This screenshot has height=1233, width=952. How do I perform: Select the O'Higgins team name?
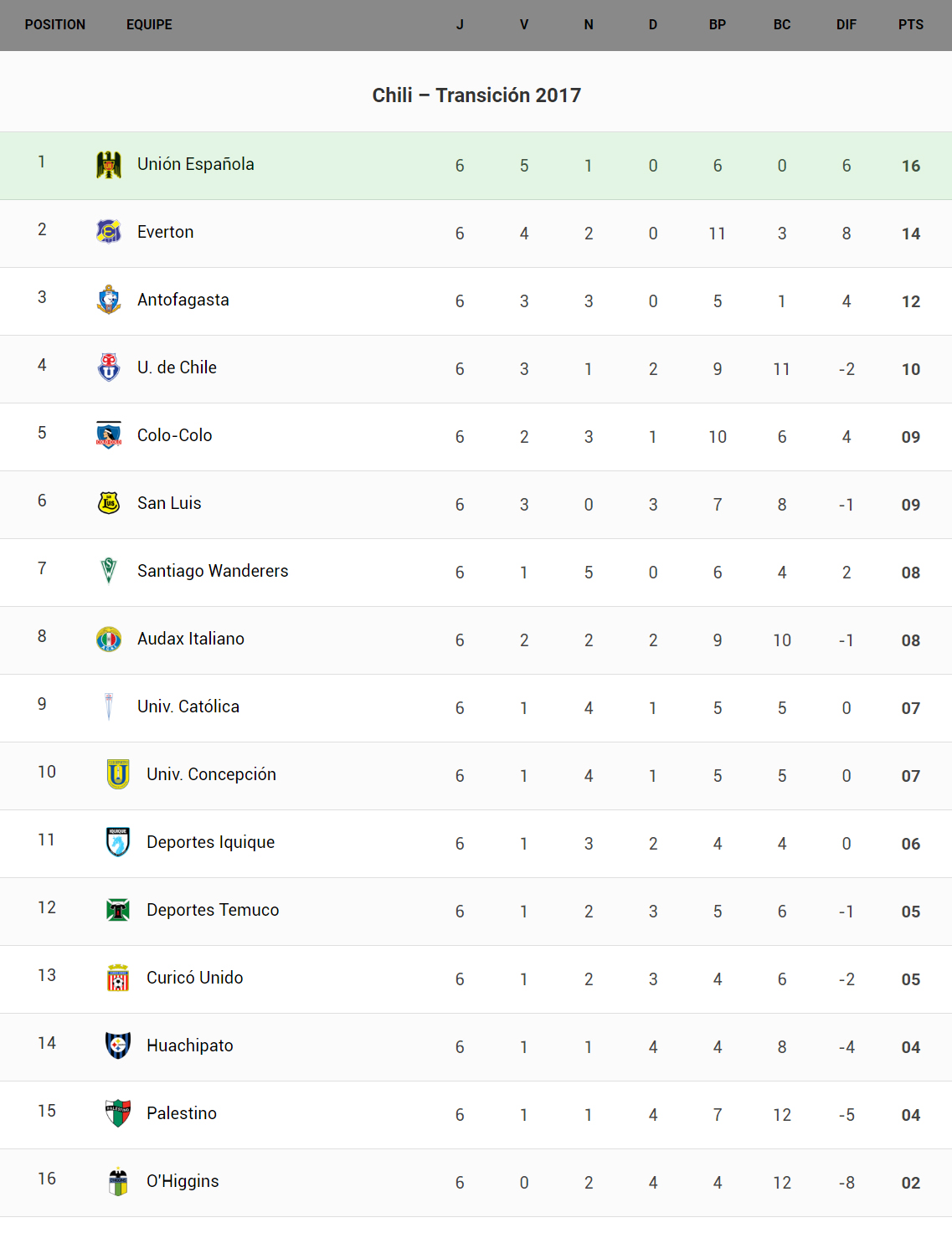(x=183, y=1181)
